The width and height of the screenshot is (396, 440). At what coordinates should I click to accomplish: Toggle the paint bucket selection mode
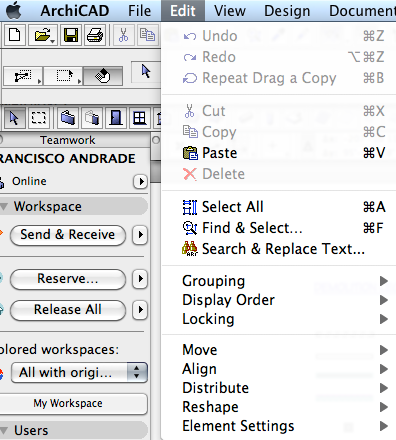click(x=103, y=76)
